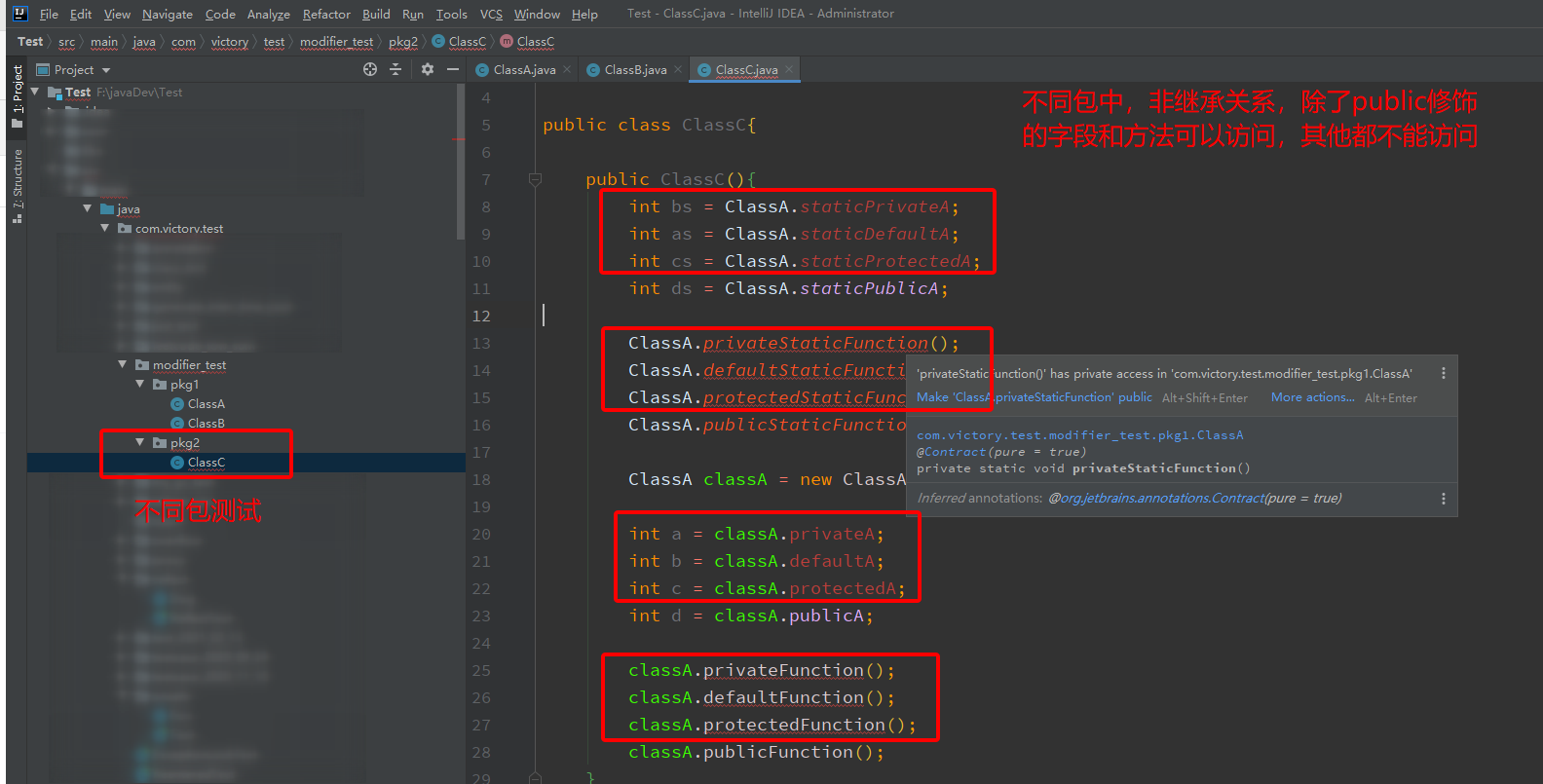Collapse the com.victory.test package

tap(105, 228)
